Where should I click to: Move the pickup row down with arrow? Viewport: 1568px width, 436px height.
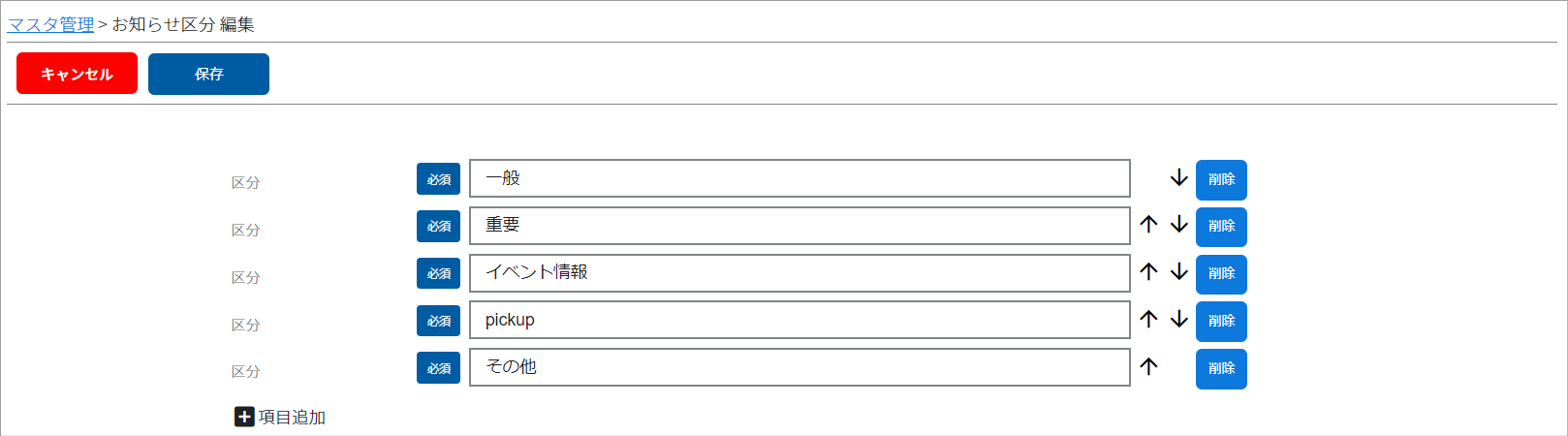tap(1178, 320)
